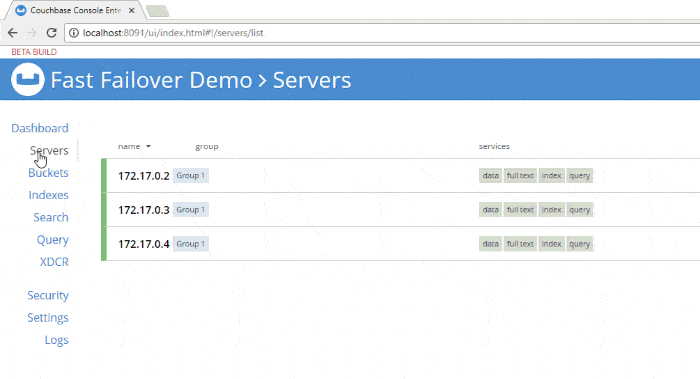This screenshot has height=379, width=700.
Task: Expand server row 172.17.0.4
Action: pyautogui.click(x=400, y=244)
